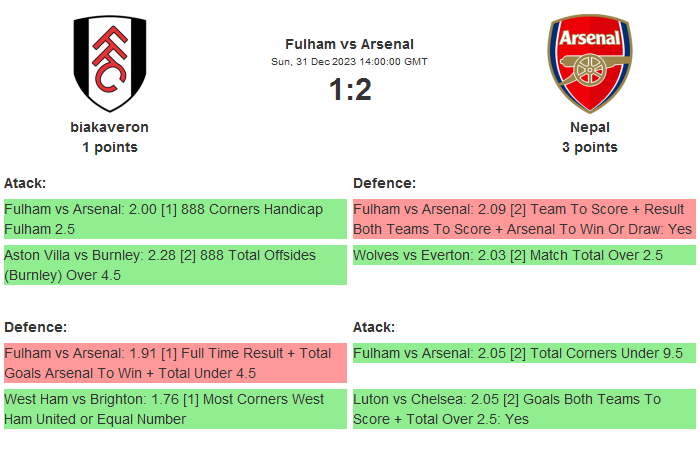Open the Fulham vs Arsenal match title
Viewport: 700px width, 460px height.
(349, 44)
